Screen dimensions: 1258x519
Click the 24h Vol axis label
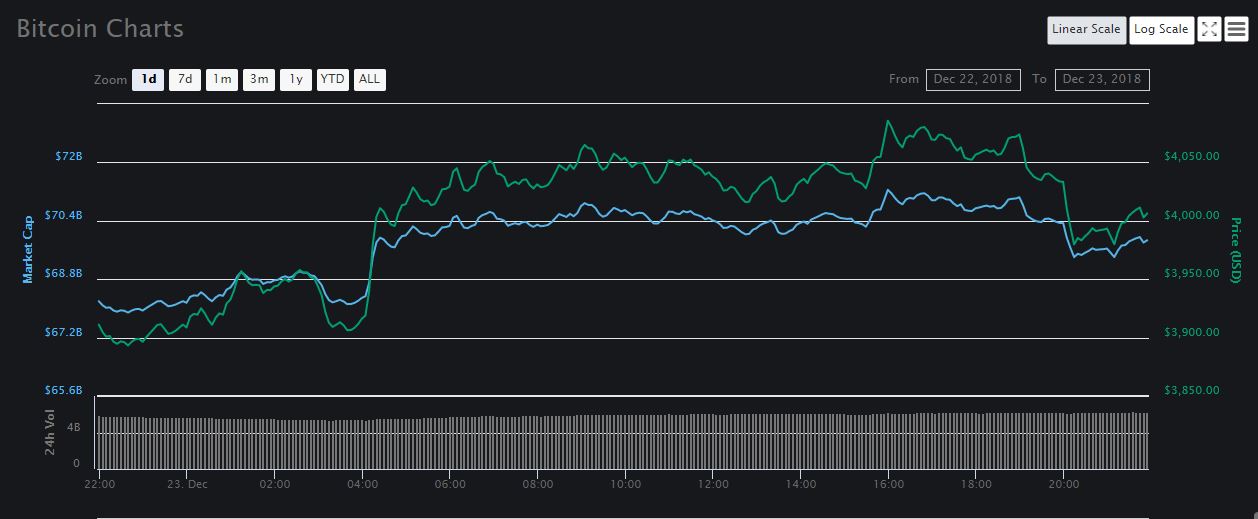point(50,432)
